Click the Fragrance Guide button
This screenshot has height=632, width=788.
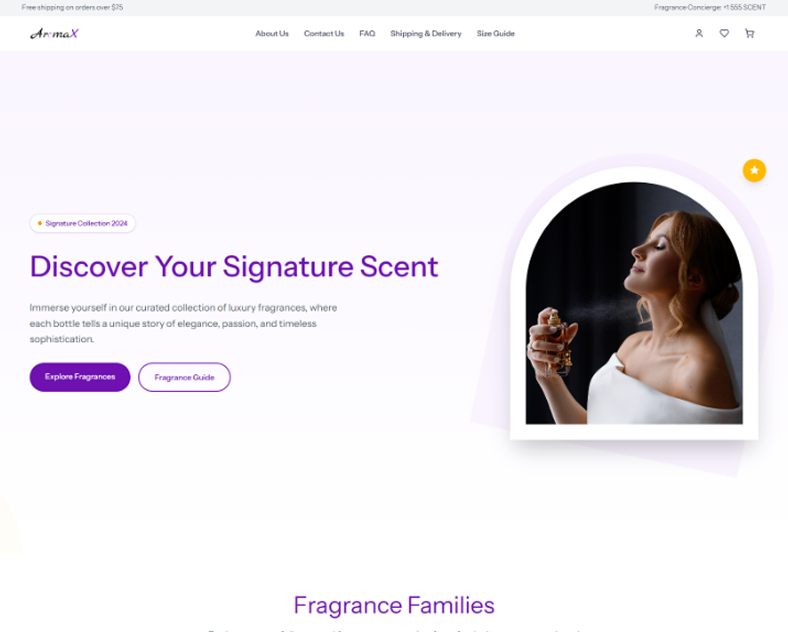184,377
